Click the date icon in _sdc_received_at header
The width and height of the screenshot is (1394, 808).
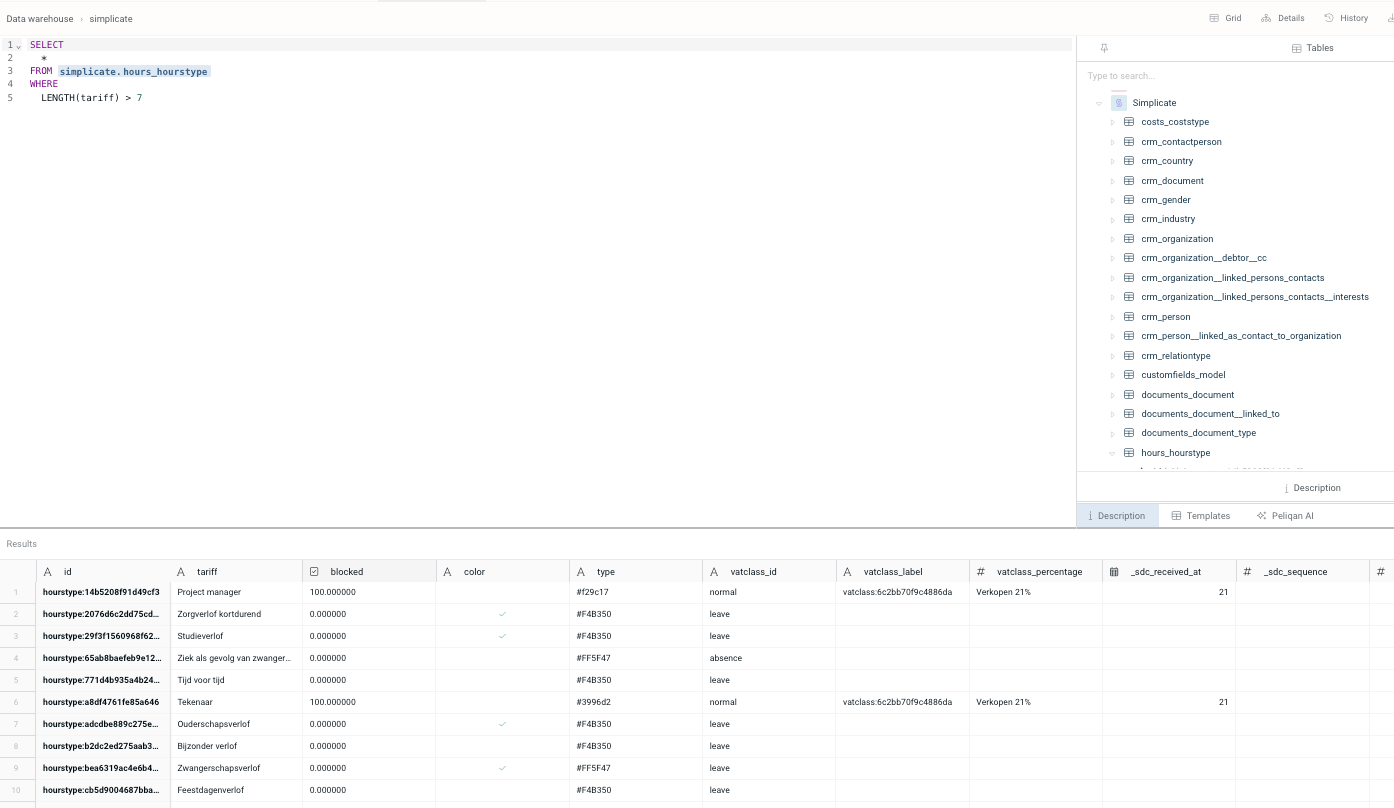[x=1114, y=572]
